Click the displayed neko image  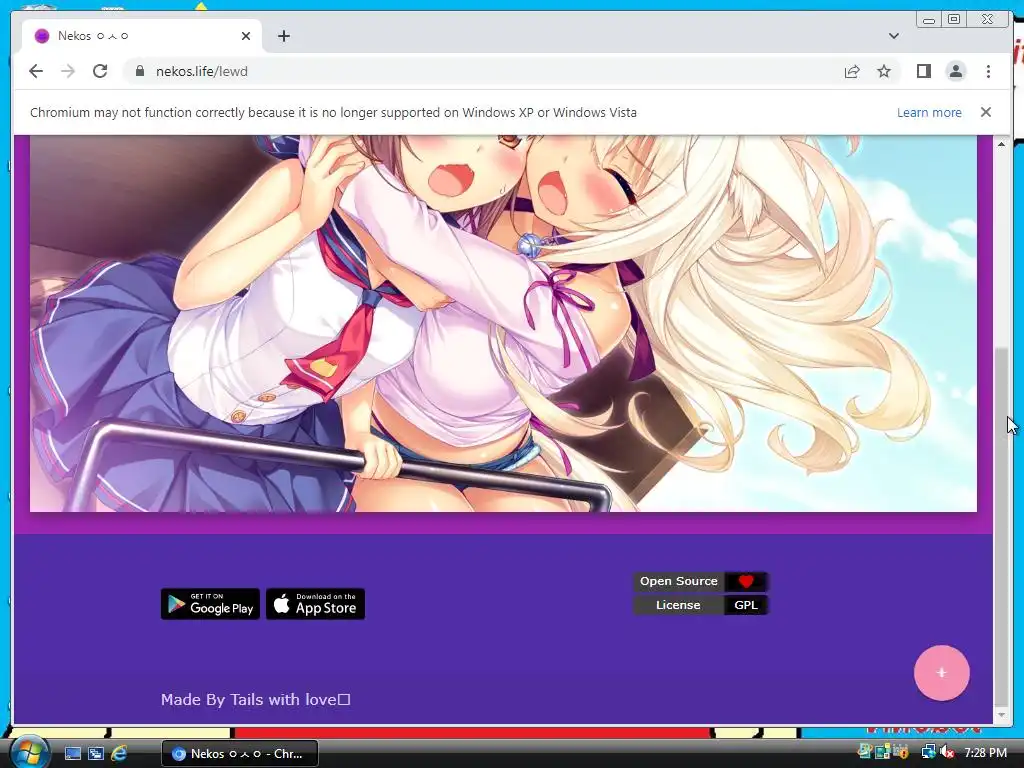tap(503, 323)
